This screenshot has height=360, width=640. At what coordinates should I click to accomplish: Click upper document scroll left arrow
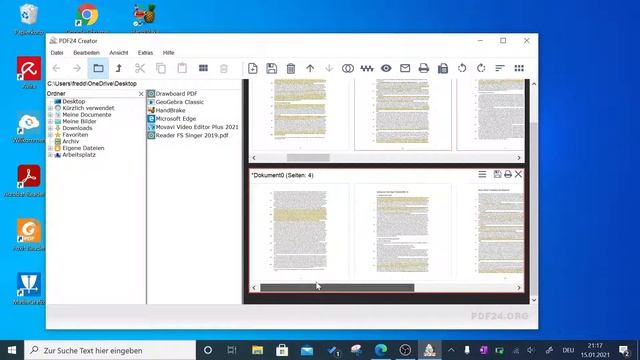(254, 158)
